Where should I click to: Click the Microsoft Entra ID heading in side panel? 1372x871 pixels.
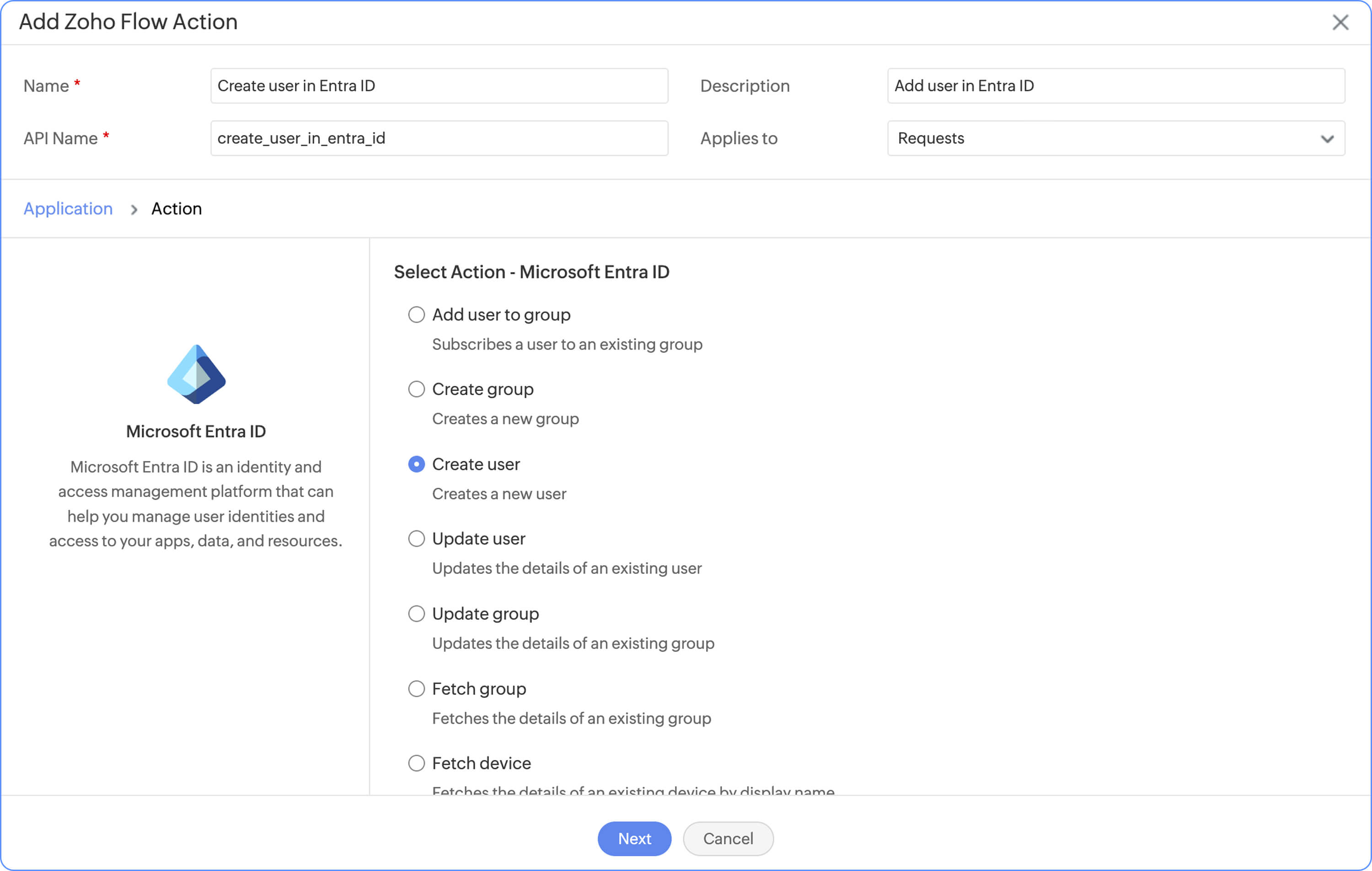(x=196, y=431)
